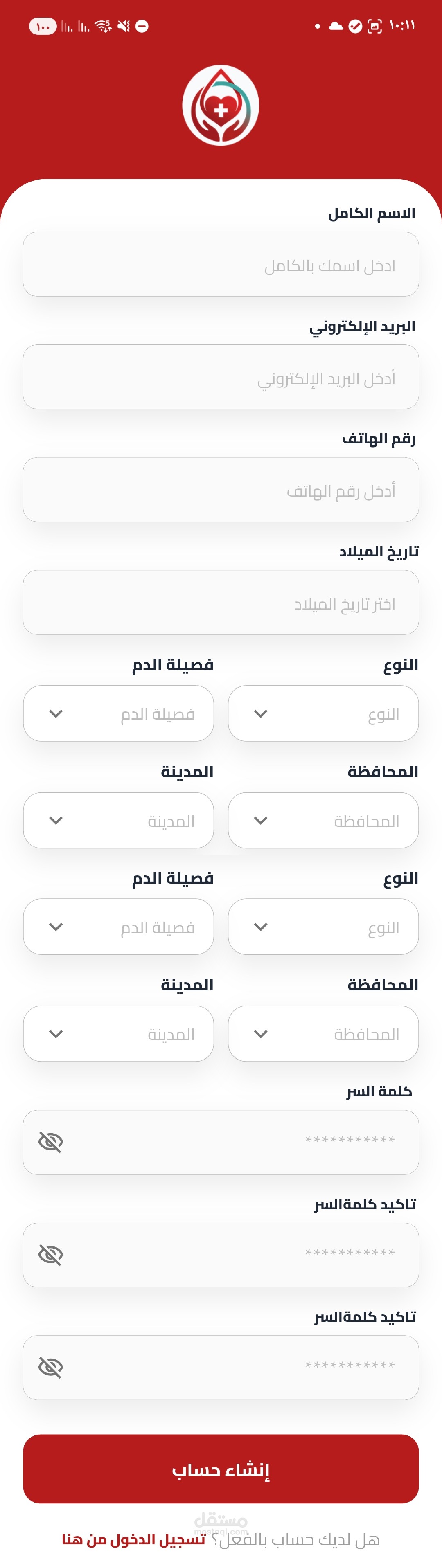Tap the muted sound status icon
Viewport: 442px width, 1568px height.
point(124,26)
